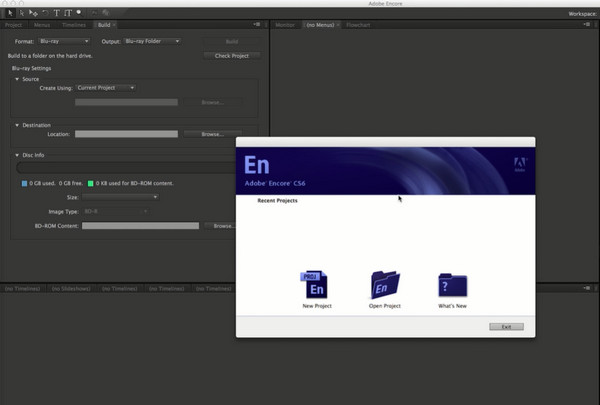Click the What's New question-mark folder
The height and width of the screenshot is (405, 600).
click(453, 285)
